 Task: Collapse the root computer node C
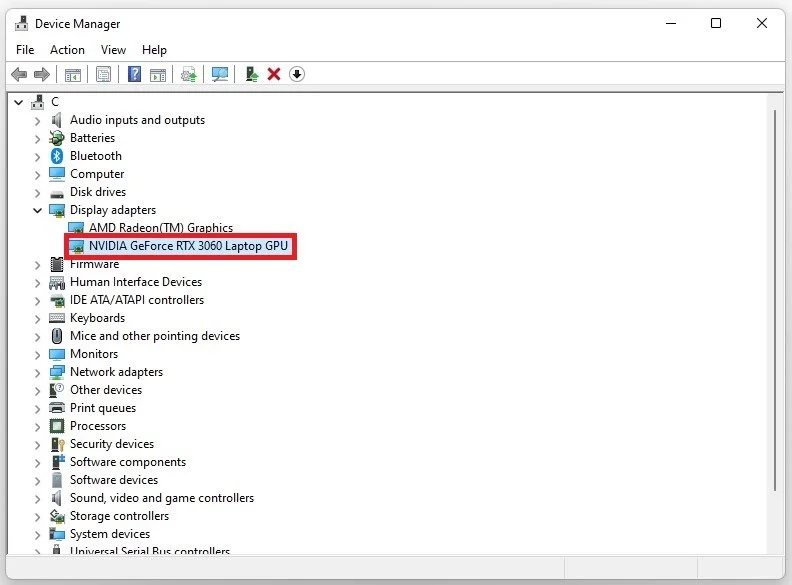coord(19,103)
